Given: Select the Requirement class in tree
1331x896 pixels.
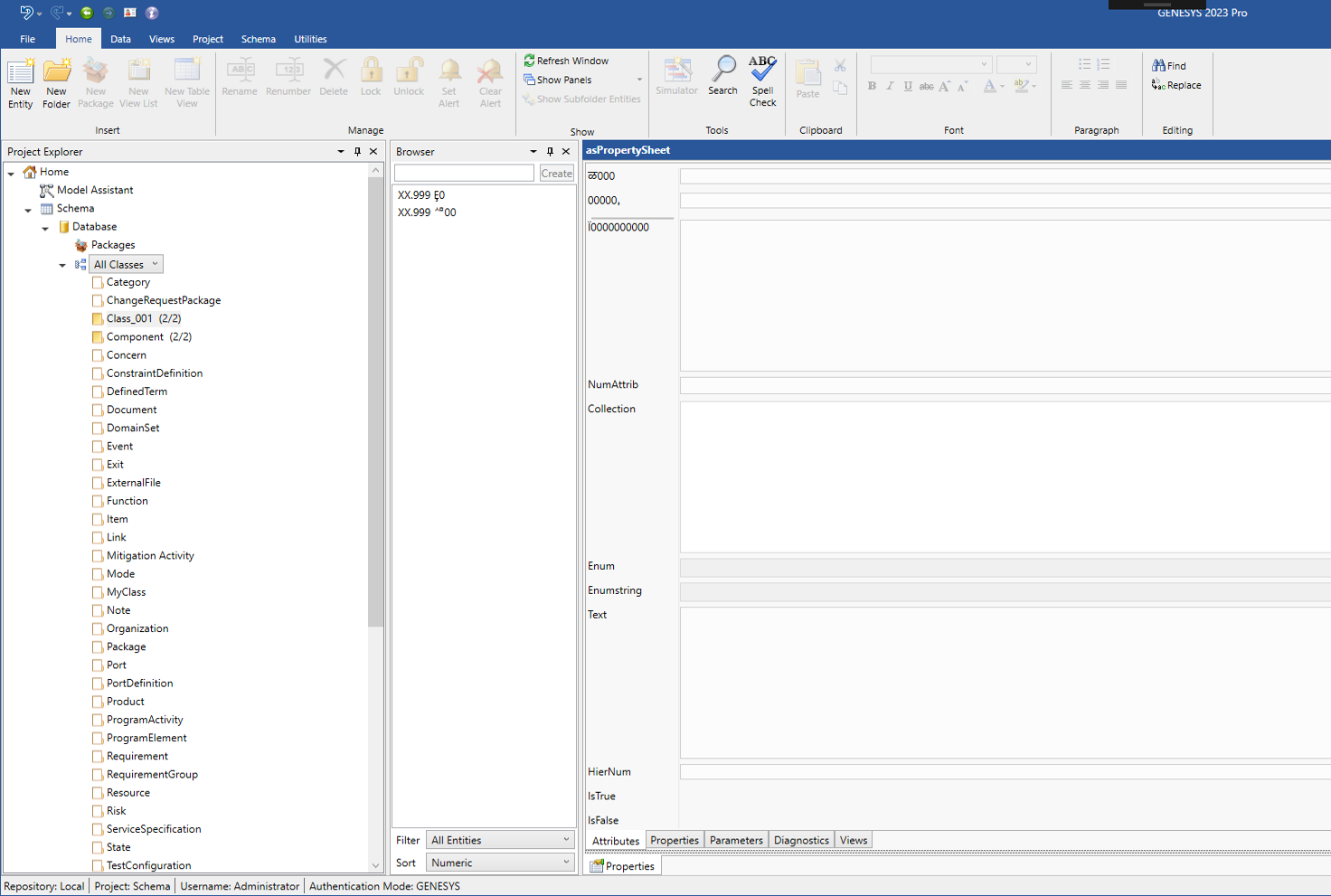Looking at the screenshot, I should pos(137,756).
